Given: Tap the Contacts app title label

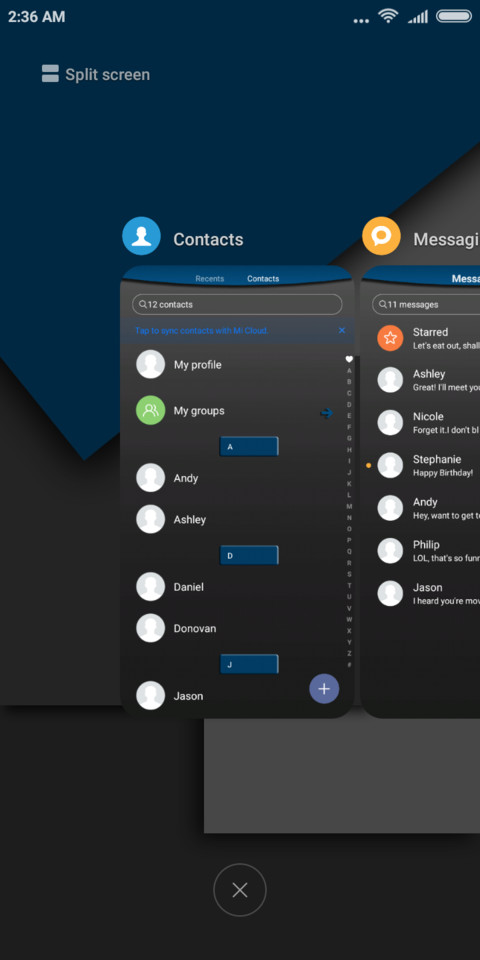Looking at the screenshot, I should click(x=208, y=239).
